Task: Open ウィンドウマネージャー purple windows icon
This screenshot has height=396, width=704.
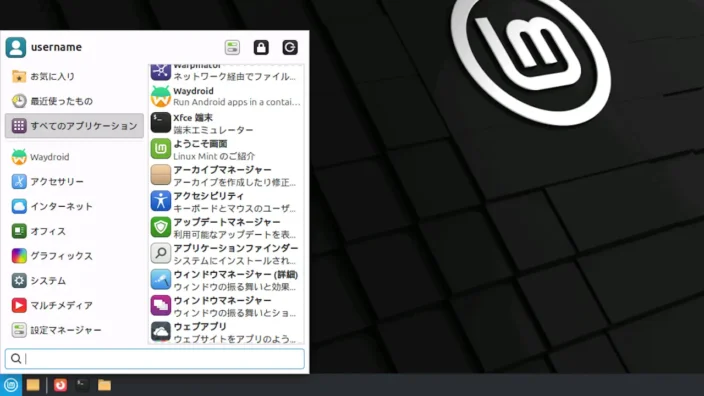Action: pos(160,305)
